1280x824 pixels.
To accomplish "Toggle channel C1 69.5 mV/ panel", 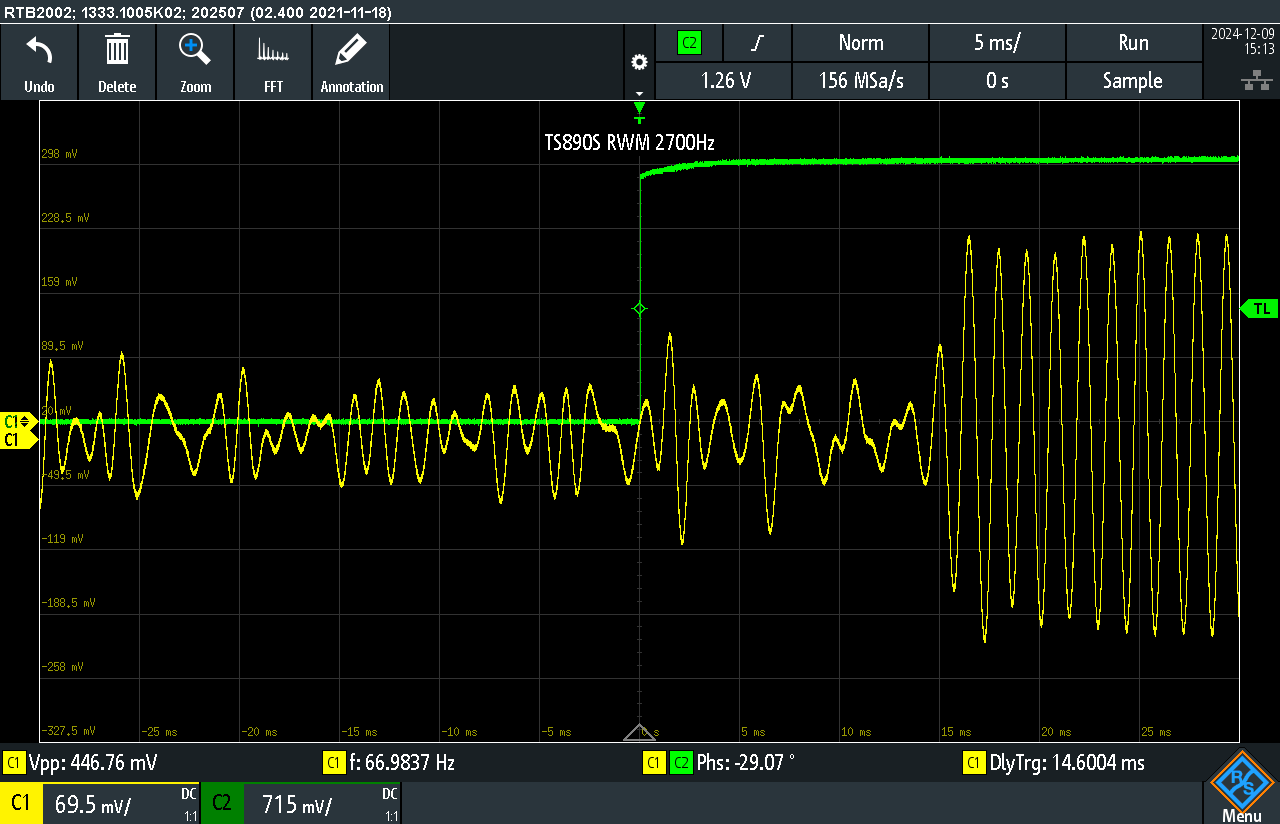I will (100, 804).
